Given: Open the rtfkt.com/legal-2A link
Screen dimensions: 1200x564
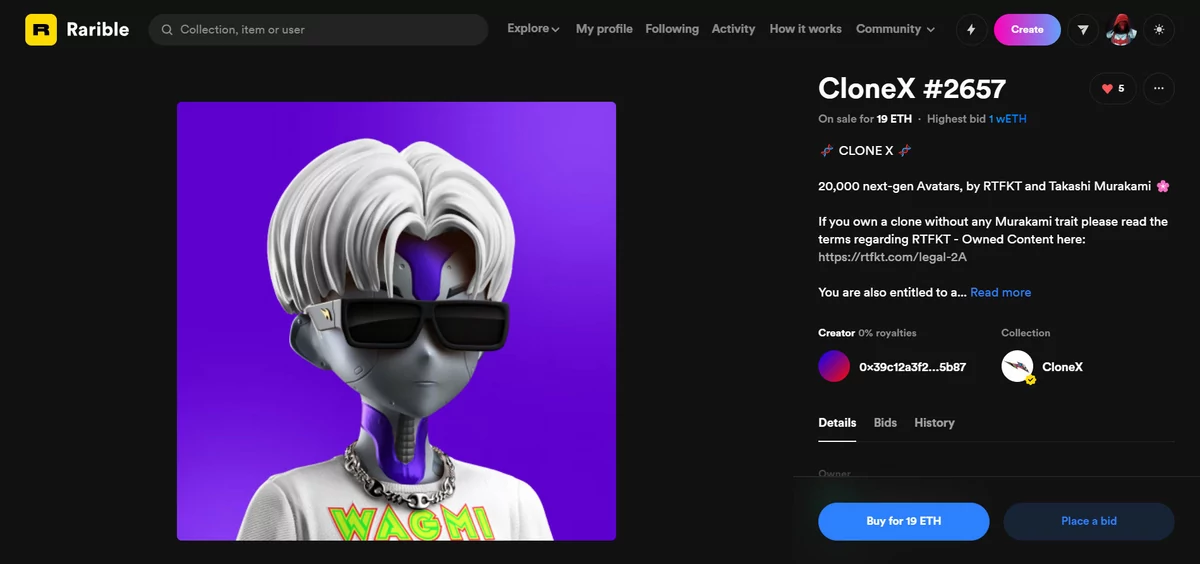Looking at the screenshot, I should [892, 257].
